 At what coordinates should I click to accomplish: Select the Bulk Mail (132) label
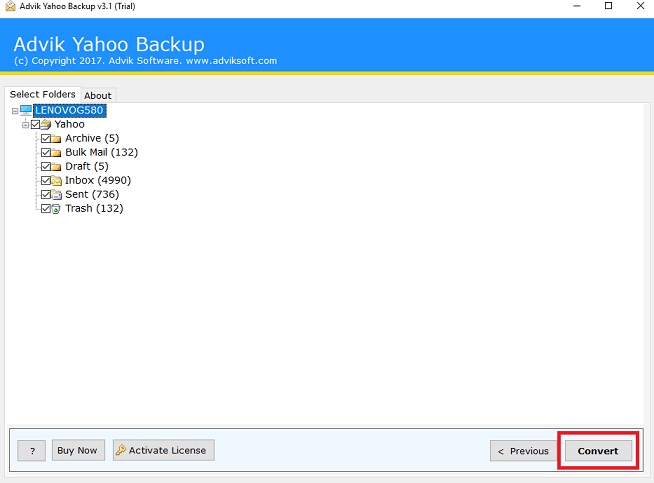coord(101,152)
